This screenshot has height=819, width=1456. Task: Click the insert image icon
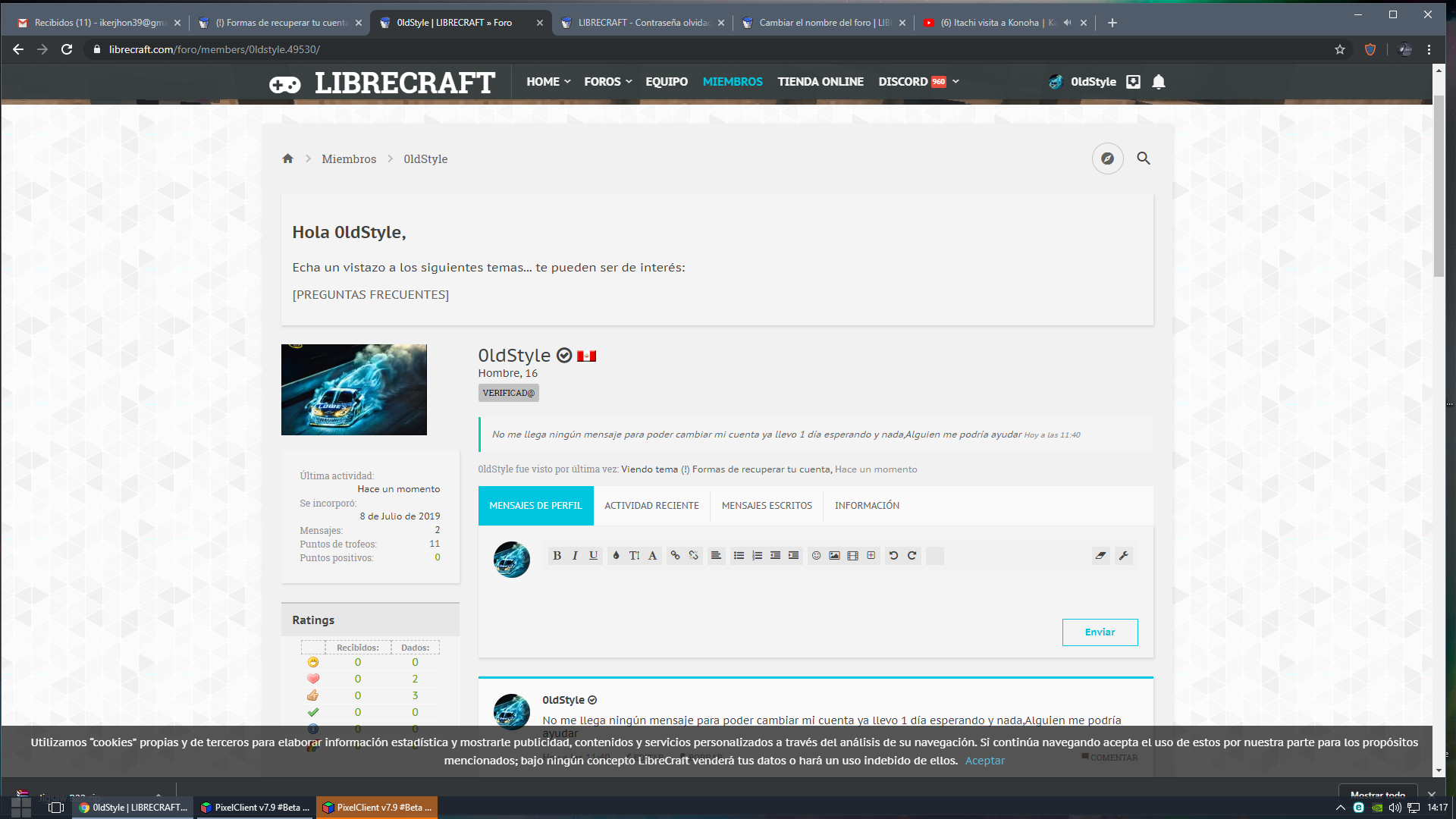coord(834,556)
